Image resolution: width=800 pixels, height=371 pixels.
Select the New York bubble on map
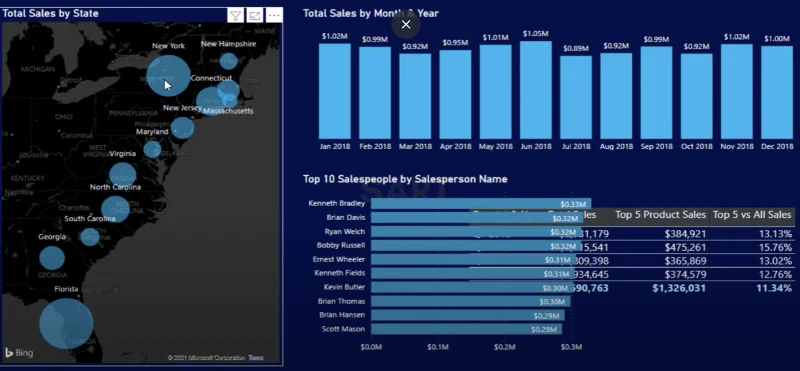click(x=168, y=76)
